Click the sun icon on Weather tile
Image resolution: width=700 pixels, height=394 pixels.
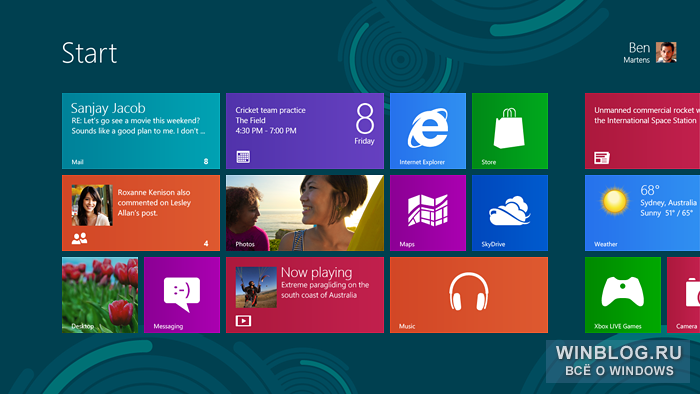pos(614,200)
